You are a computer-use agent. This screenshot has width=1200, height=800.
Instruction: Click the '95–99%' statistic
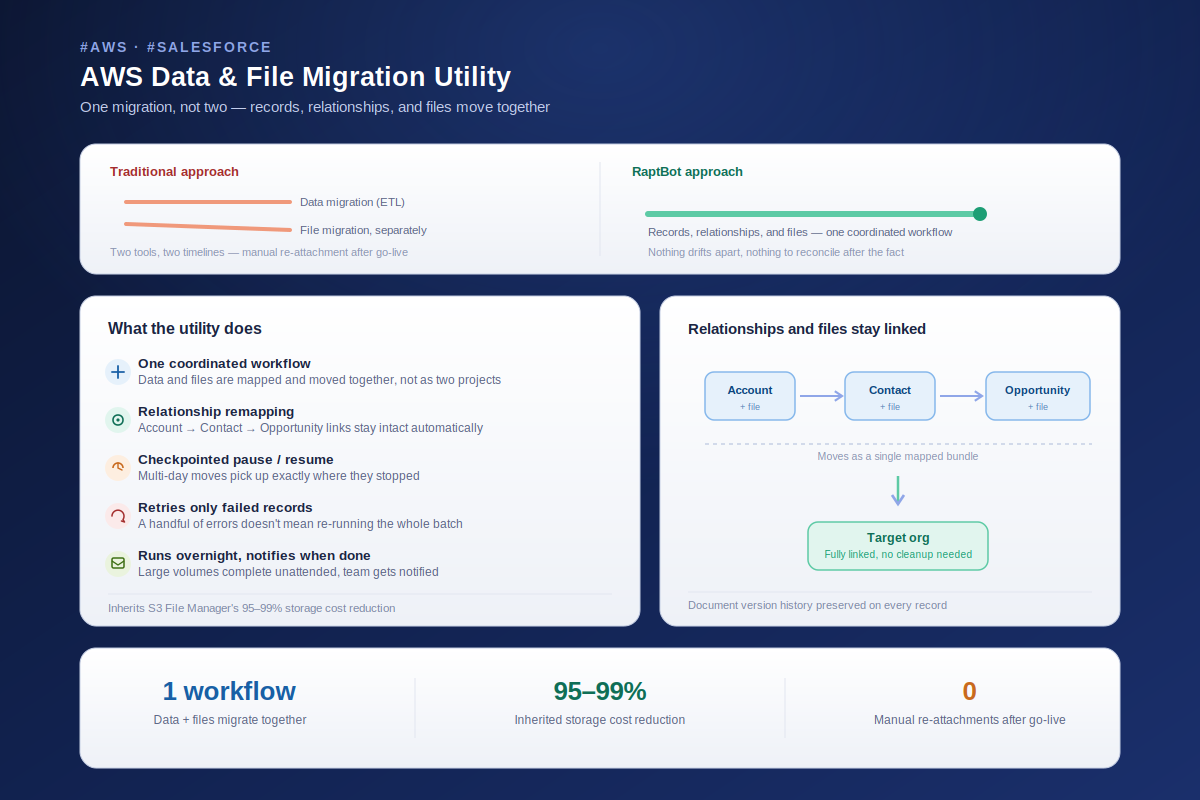[600, 691]
